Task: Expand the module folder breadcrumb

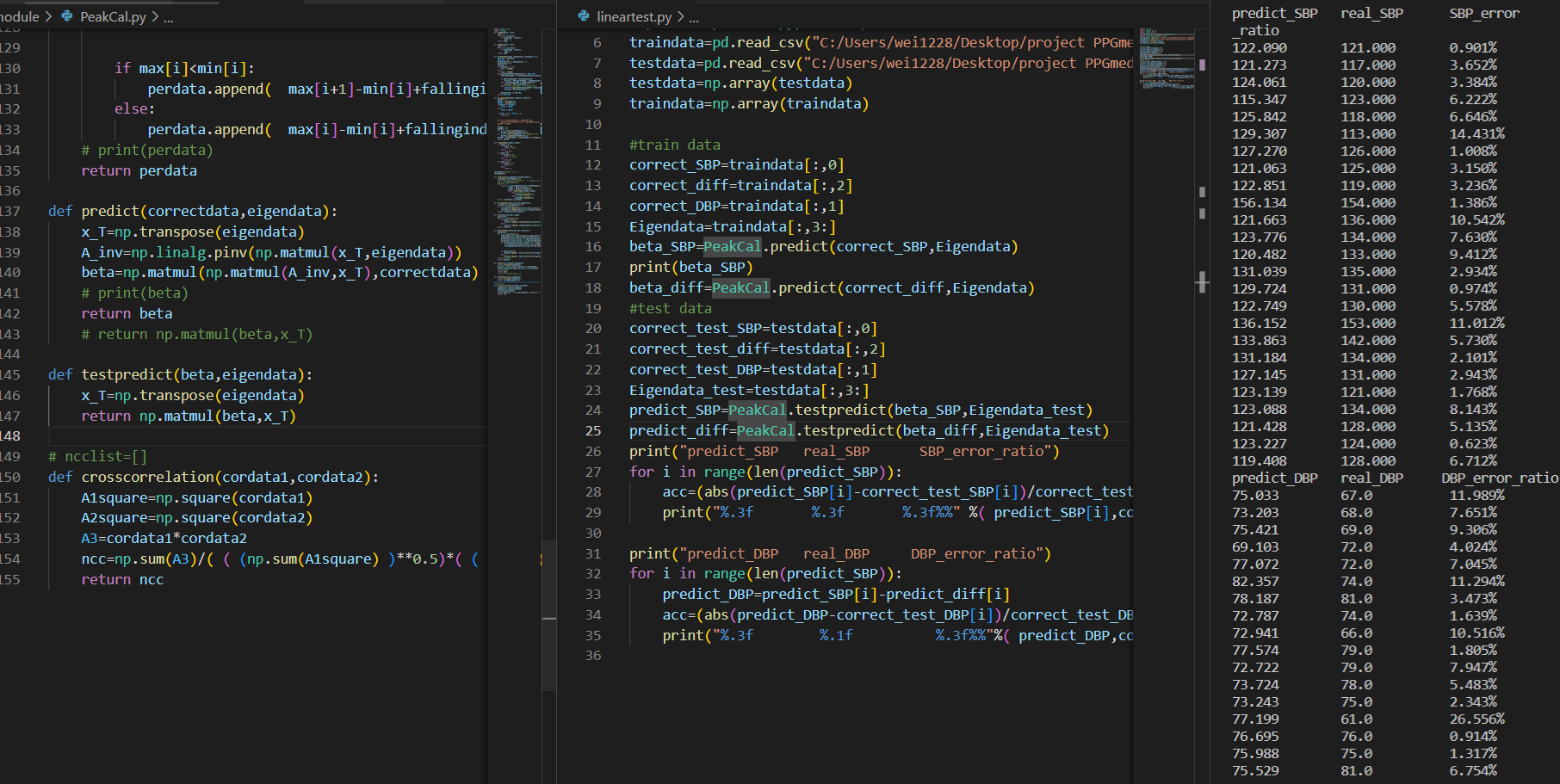Action: point(19,16)
